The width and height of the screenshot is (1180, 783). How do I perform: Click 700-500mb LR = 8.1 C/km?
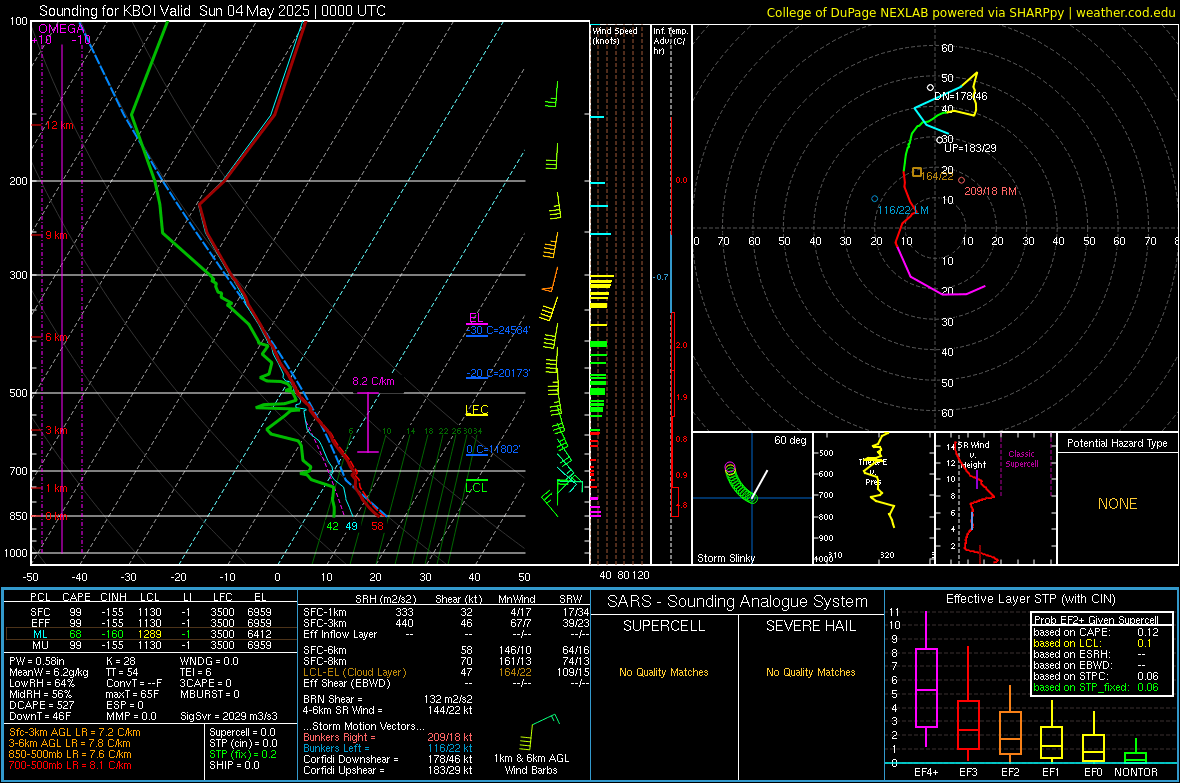point(70,765)
